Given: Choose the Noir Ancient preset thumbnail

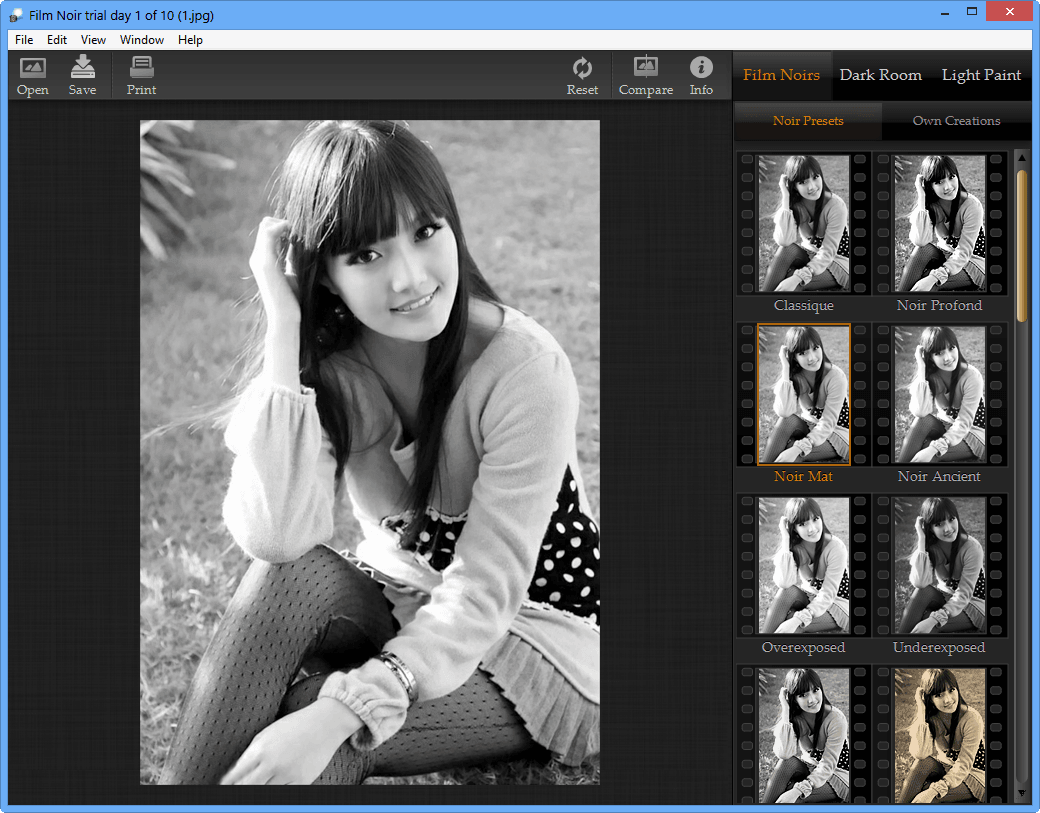Looking at the screenshot, I should coord(939,394).
